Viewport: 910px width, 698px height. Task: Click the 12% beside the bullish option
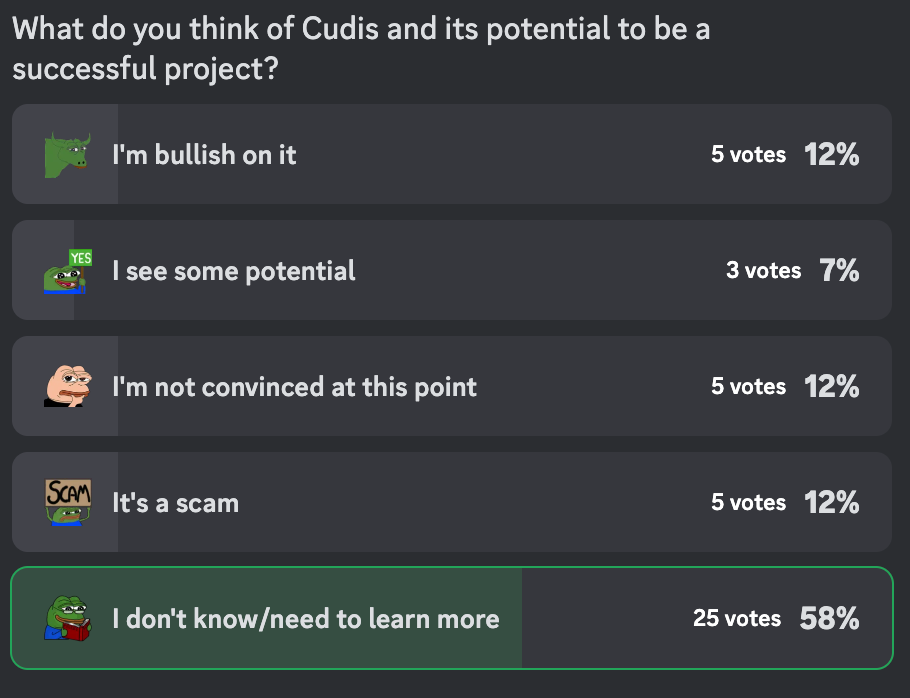[831, 155]
